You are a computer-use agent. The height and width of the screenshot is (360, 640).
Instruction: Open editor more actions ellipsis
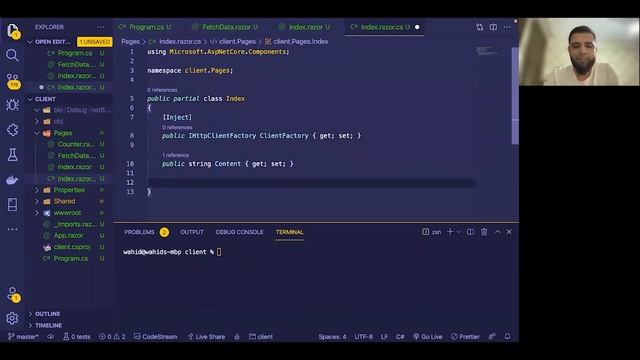[507, 27]
